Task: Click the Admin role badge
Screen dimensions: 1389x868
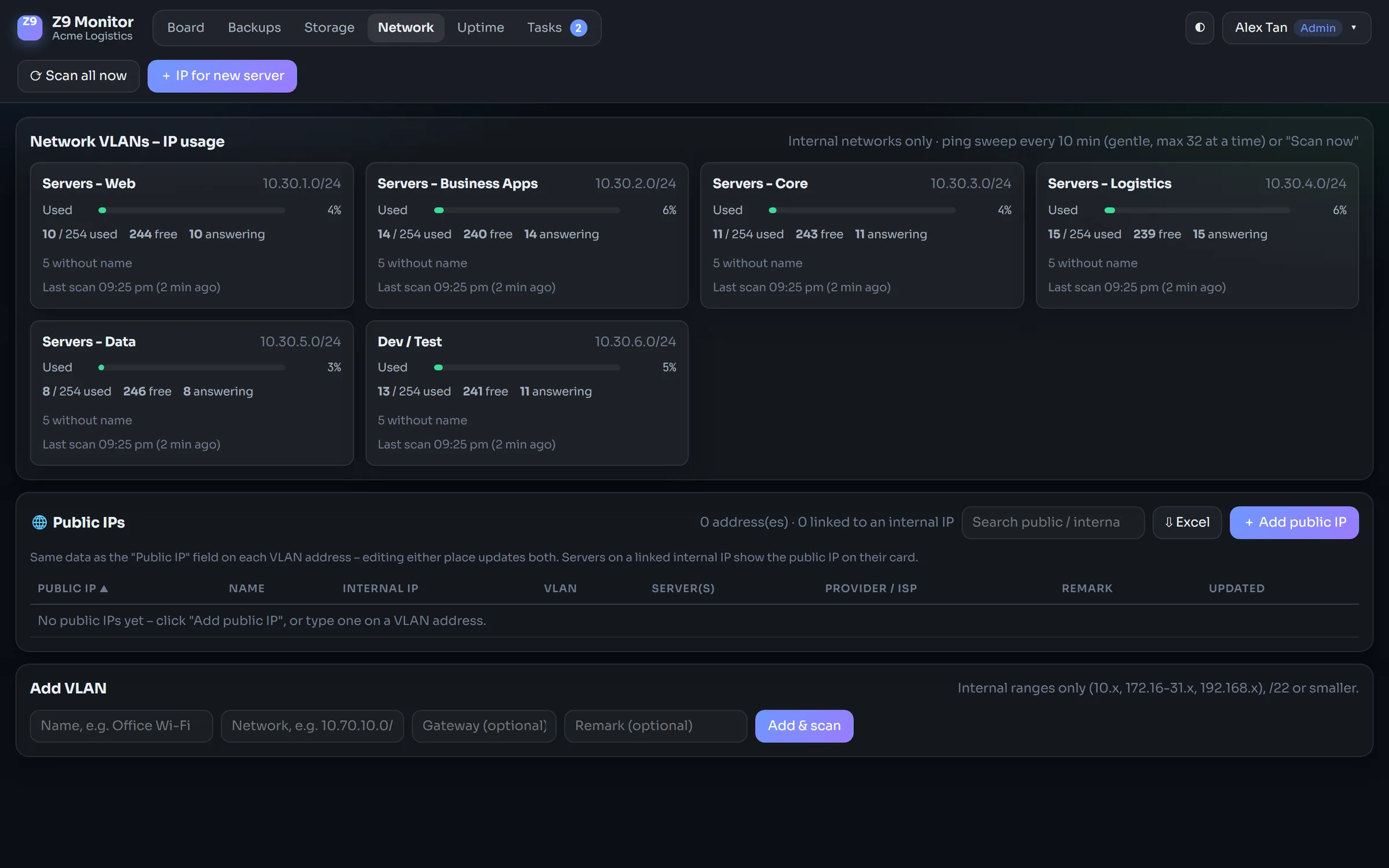Action: [1318, 28]
